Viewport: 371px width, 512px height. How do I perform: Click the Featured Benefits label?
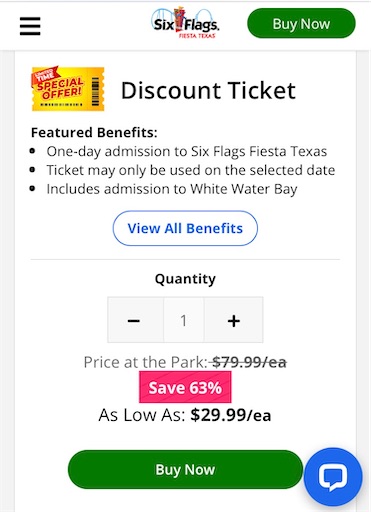tap(94, 133)
